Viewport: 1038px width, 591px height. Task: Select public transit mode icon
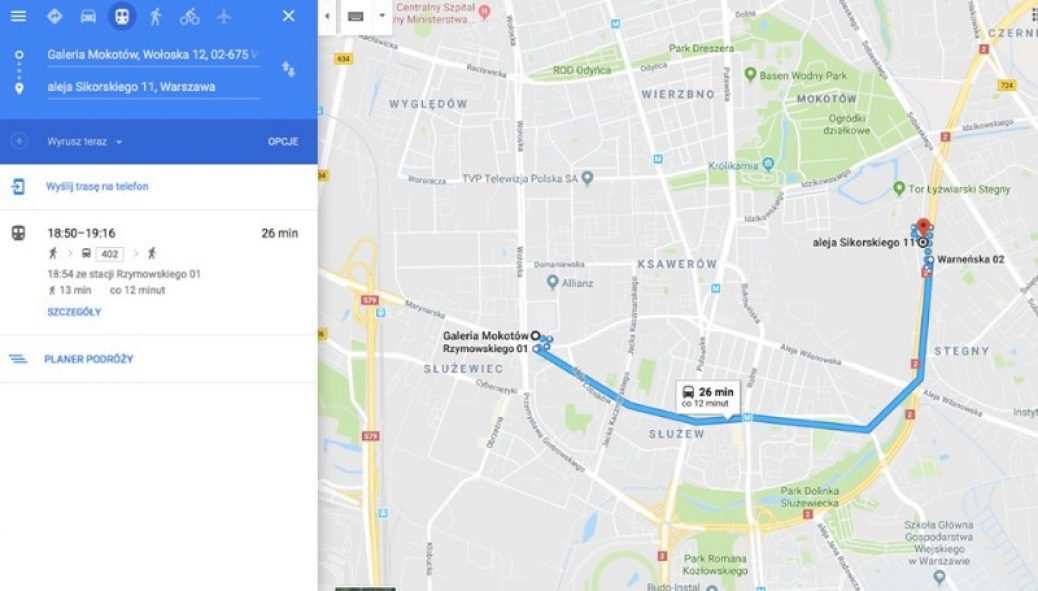click(122, 17)
